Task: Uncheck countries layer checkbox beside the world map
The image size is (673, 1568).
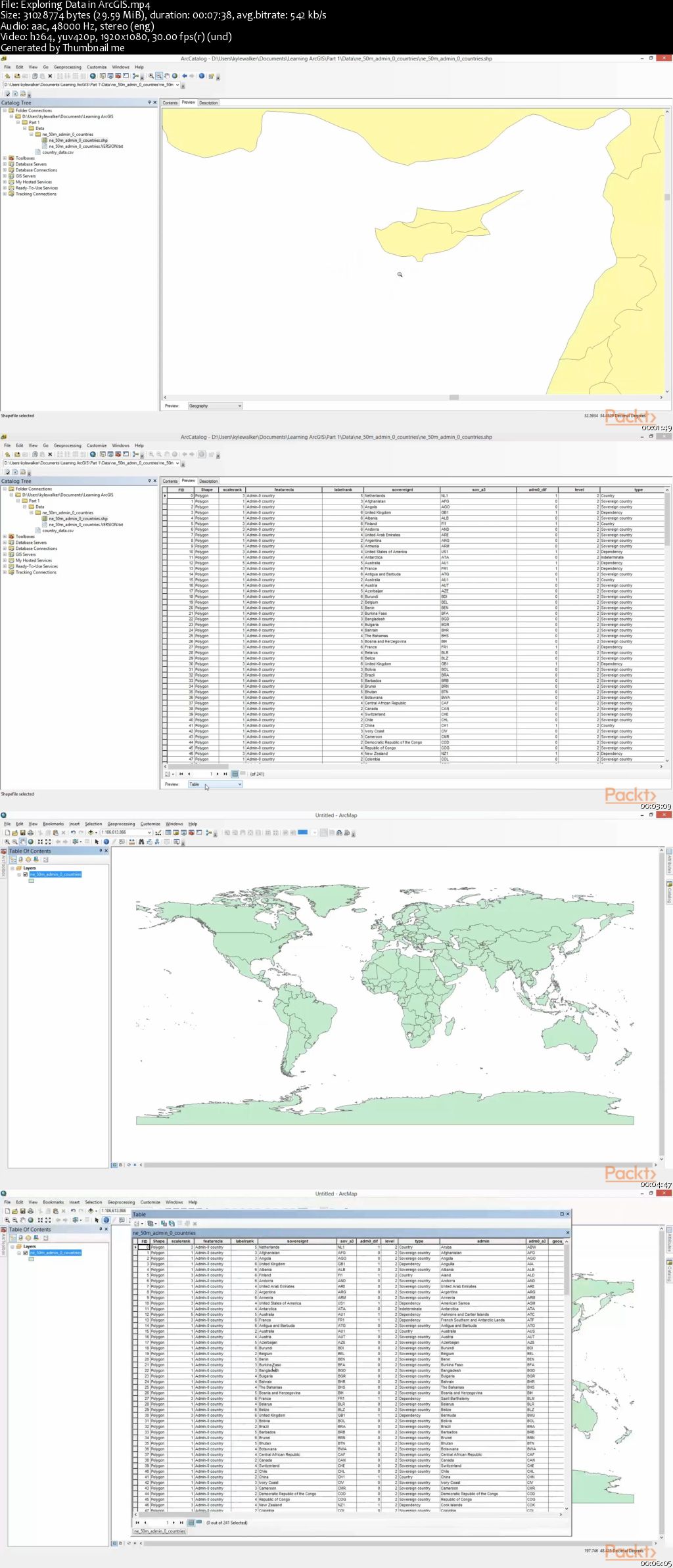Action: [26, 874]
